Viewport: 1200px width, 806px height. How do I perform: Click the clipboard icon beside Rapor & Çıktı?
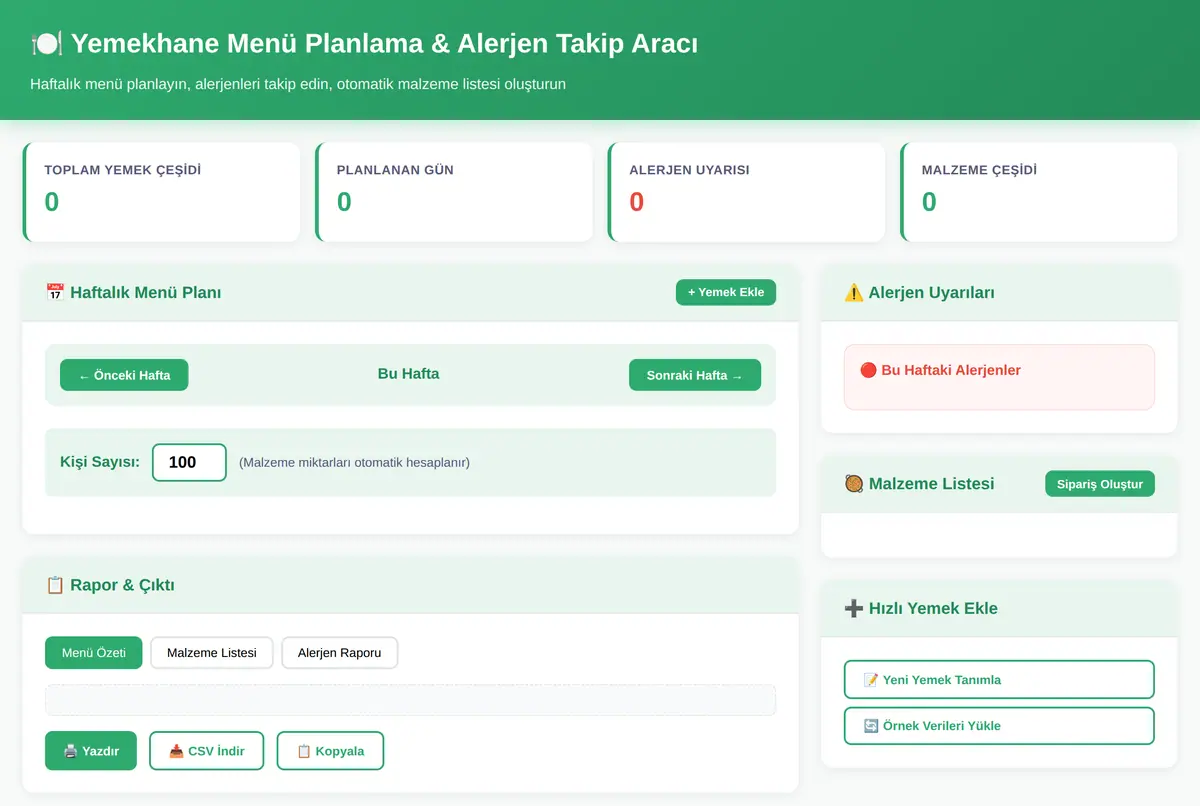(55, 585)
